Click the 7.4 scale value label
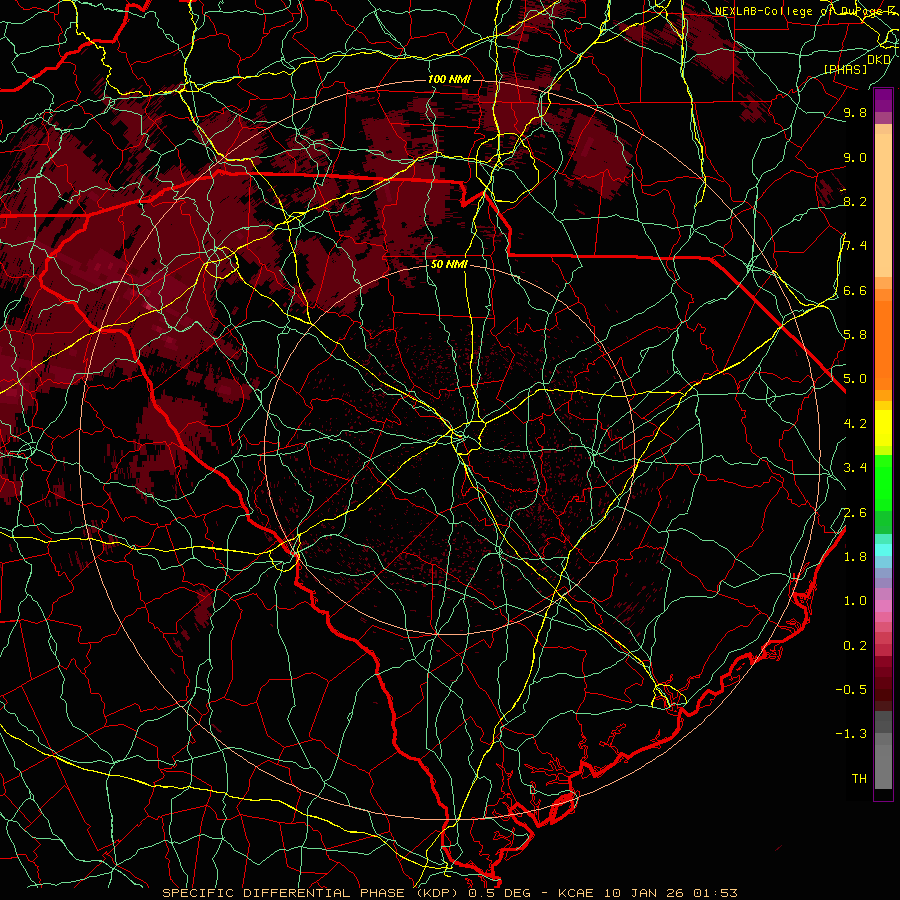 (x=855, y=246)
